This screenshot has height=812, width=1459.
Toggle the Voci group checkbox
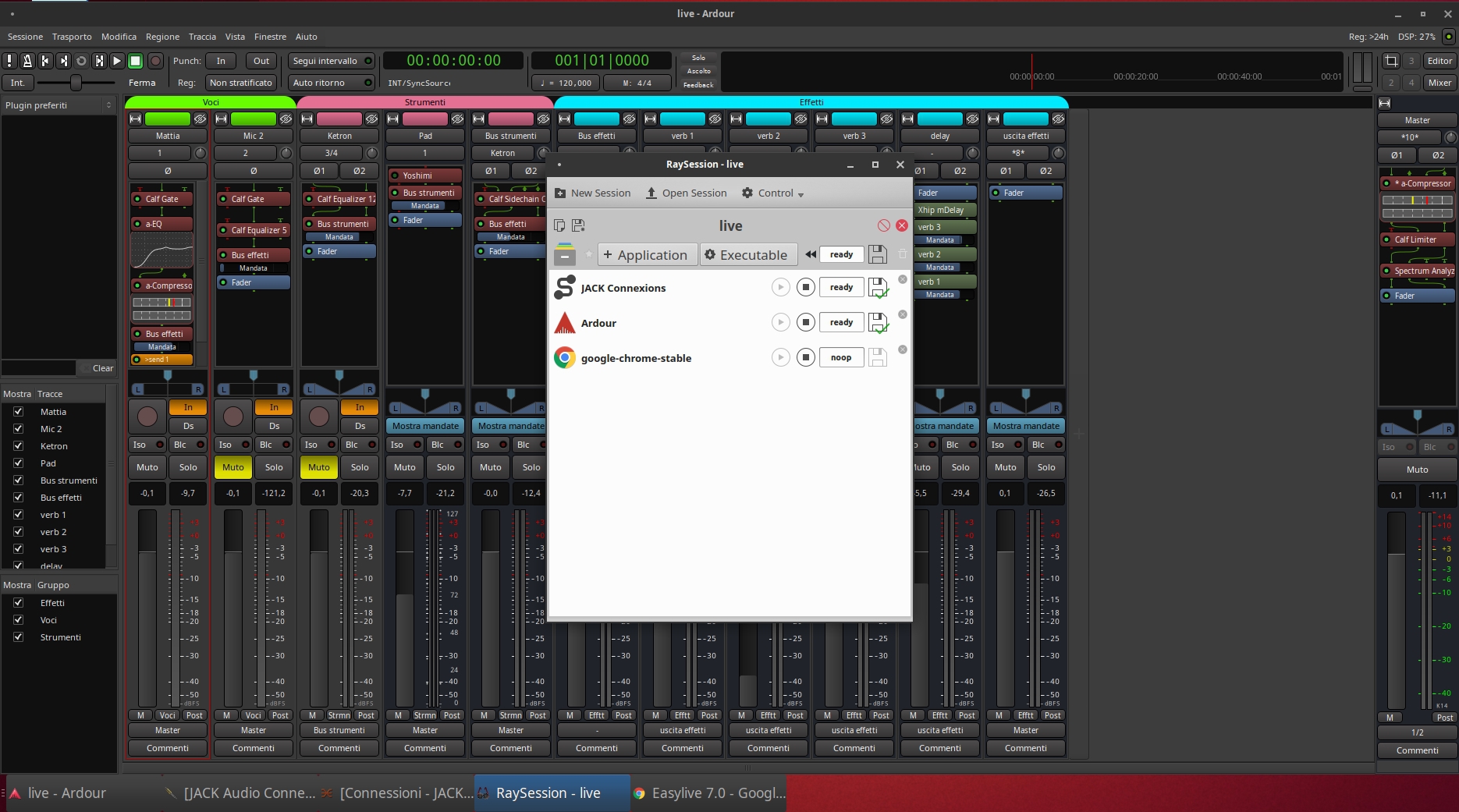[18, 620]
